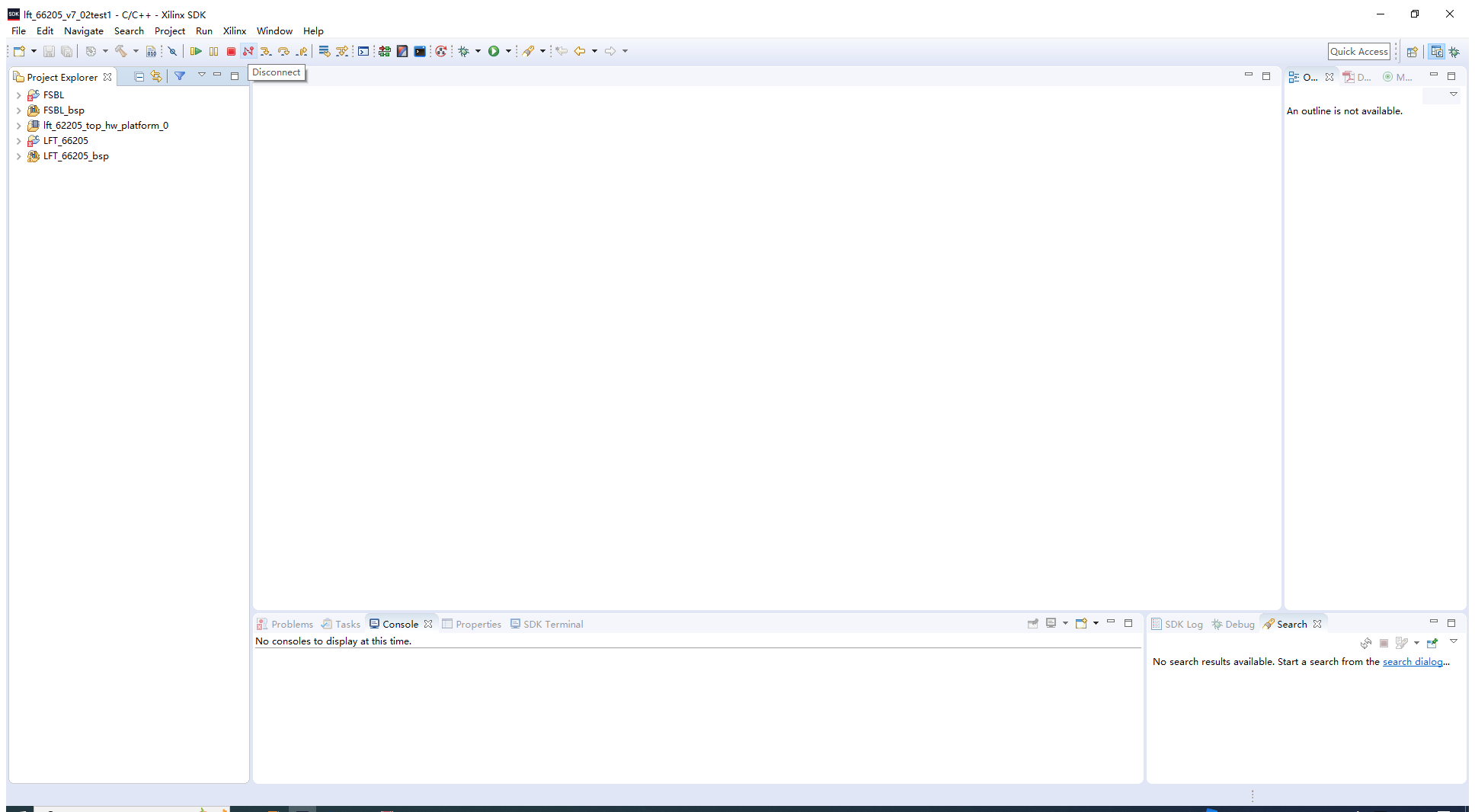The width and height of the screenshot is (1475, 812).
Task: Select the LFT_66205 project label
Action: point(66,141)
